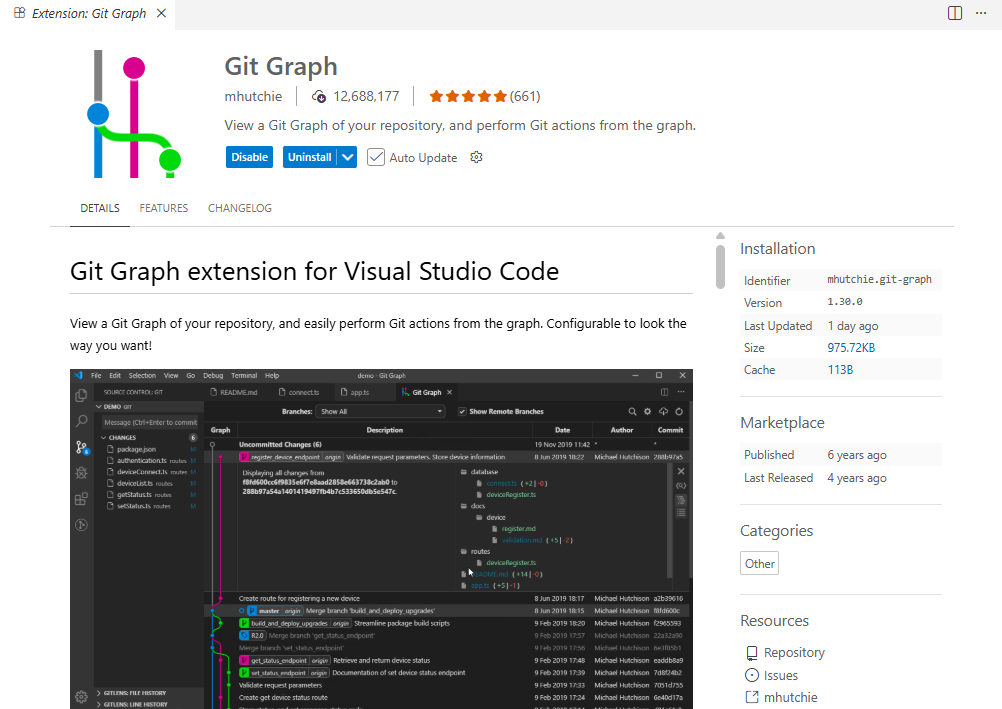Click the Other category tag
The image size is (1002, 709).
click(x=759, y=564)
